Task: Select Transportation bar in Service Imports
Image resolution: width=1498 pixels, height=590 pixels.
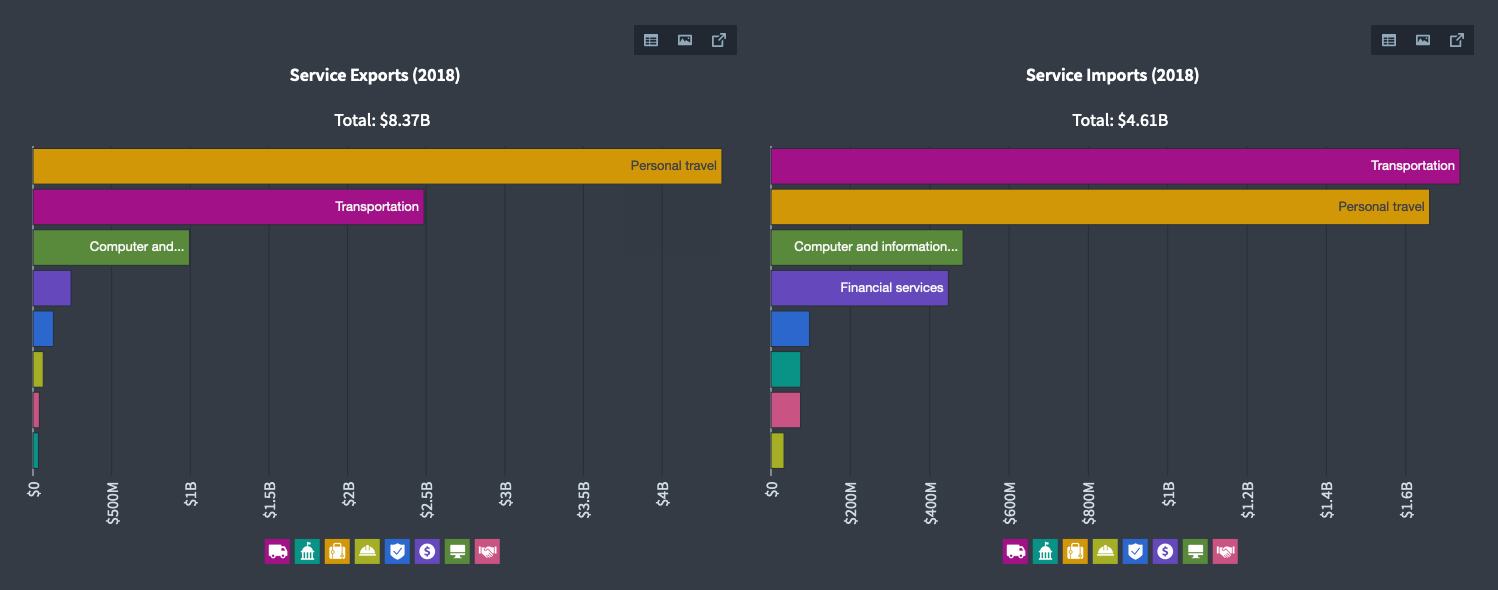Action: coord(1115,166)
